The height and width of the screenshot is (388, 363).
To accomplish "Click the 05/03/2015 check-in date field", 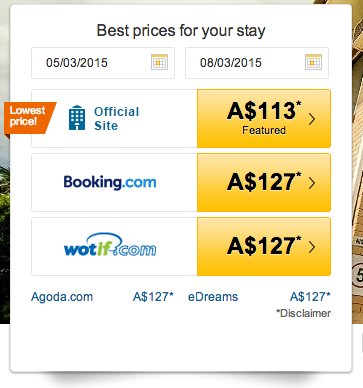I will [x=103, y=63].
